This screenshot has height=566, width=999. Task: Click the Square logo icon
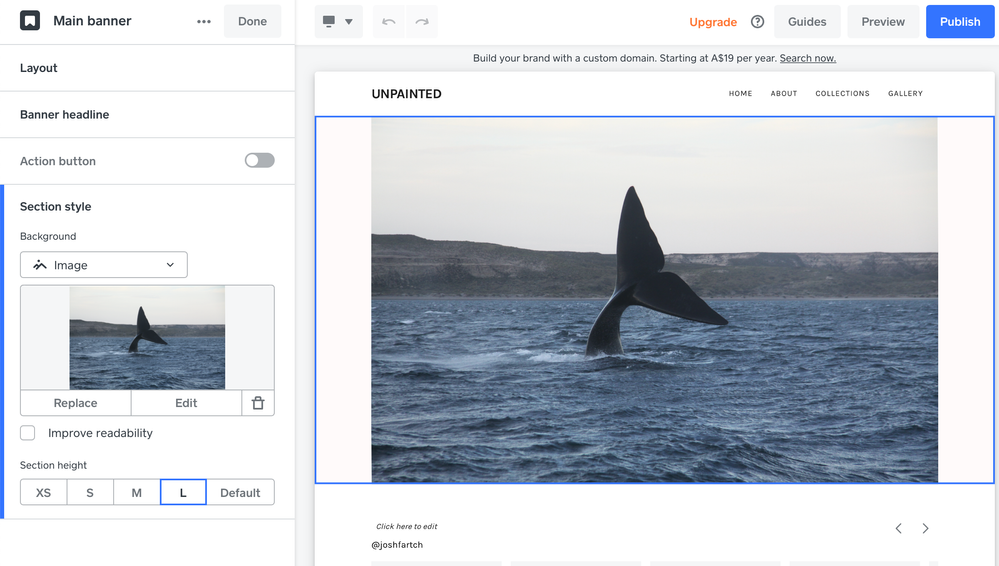tap(30, 21)
